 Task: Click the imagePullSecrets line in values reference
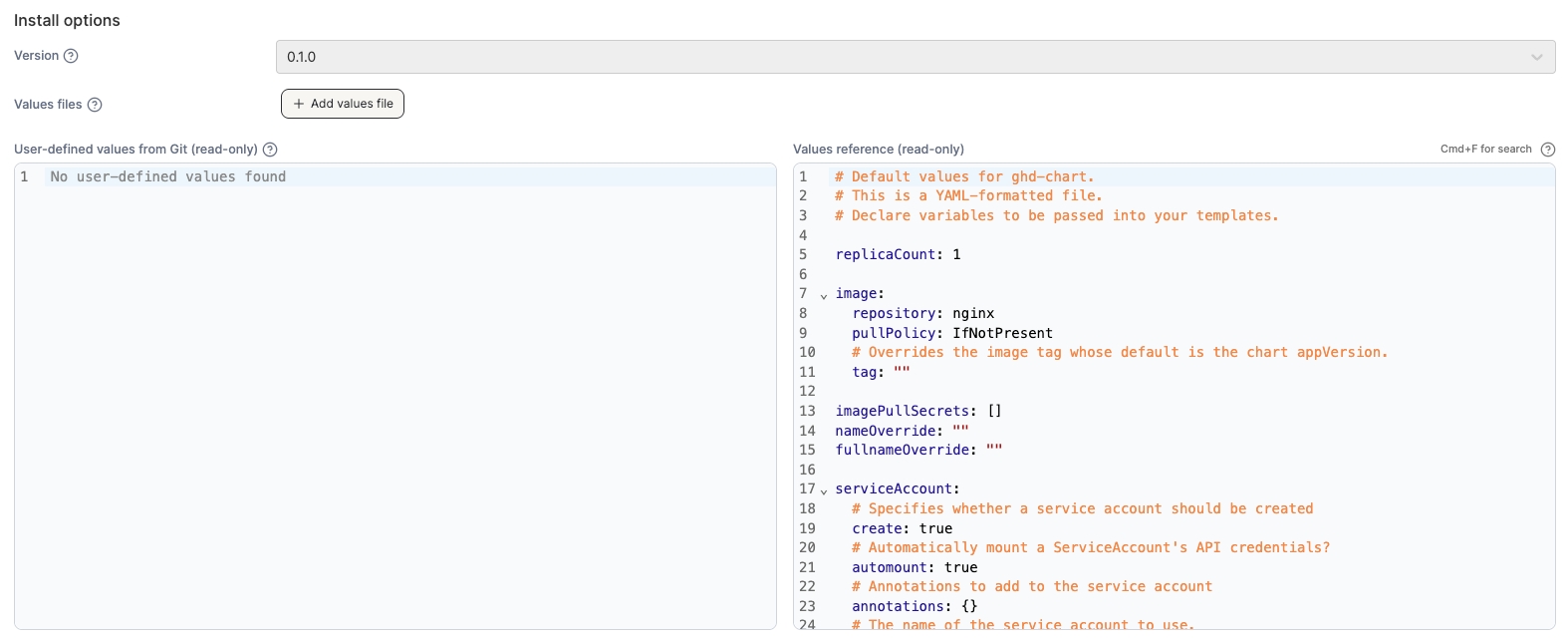tap(917, 411)
